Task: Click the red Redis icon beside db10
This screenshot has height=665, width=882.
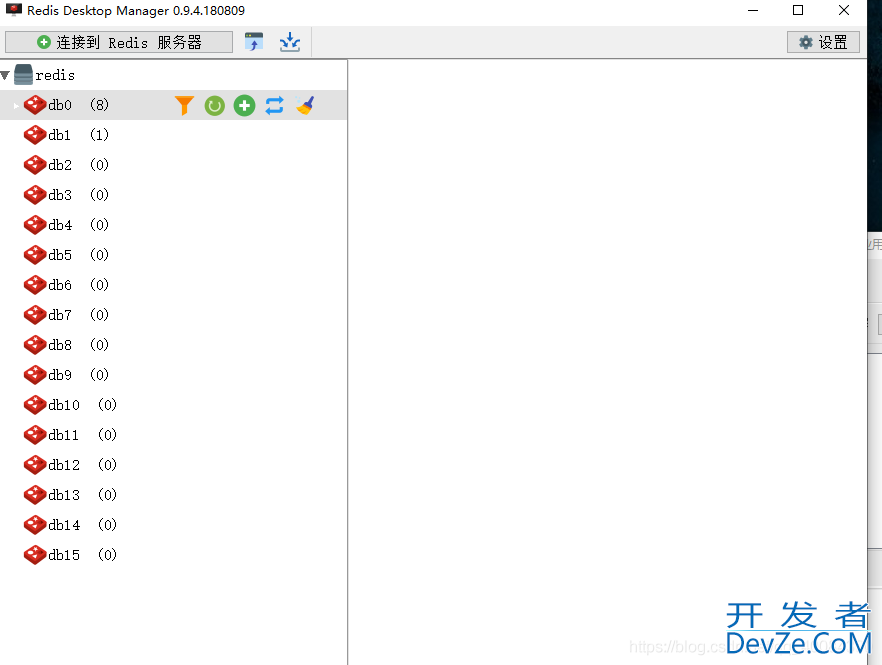Action: (x=35, y=405)
